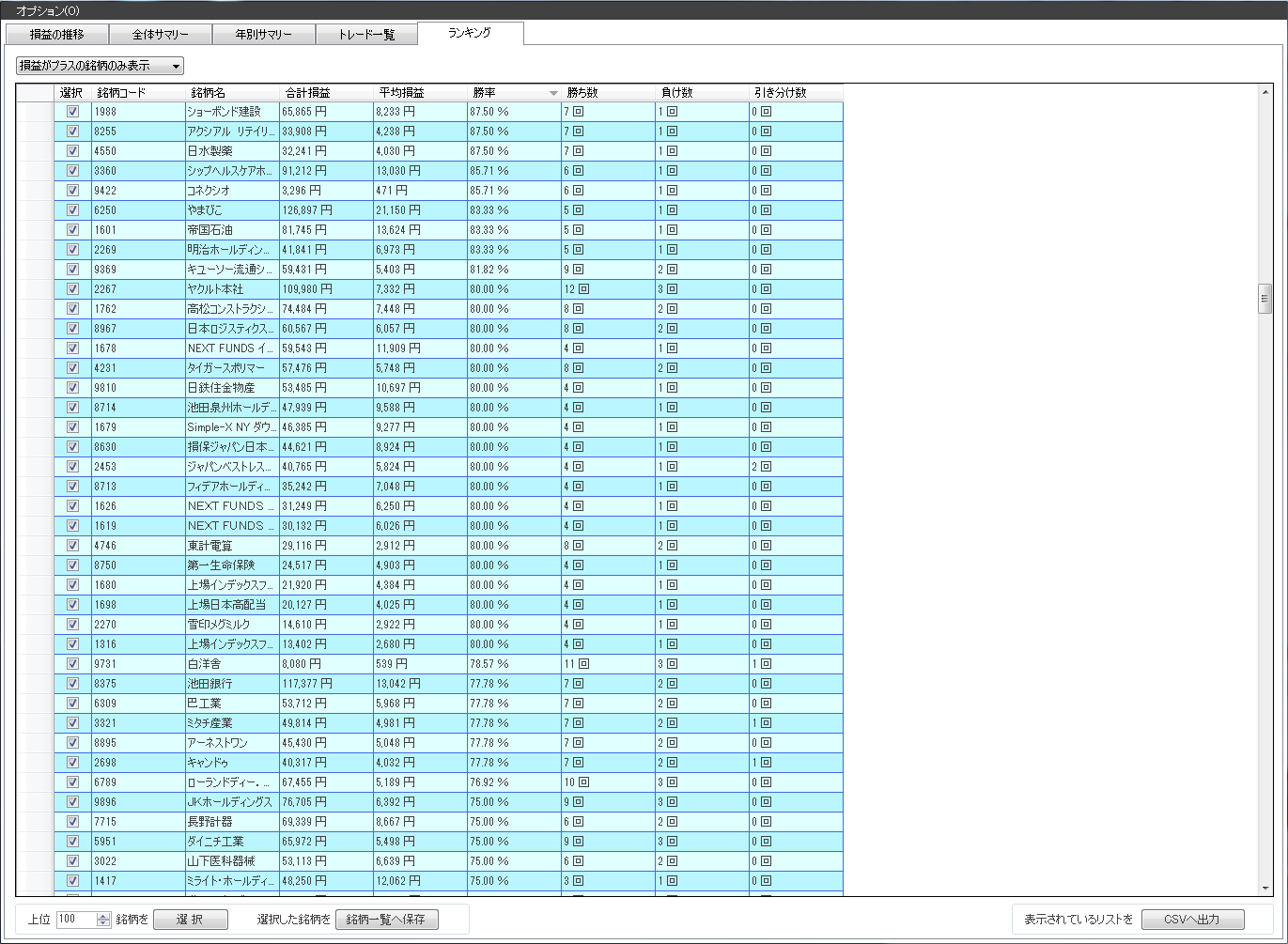Sort by the 負け数 column header

[x=702, y=93]
